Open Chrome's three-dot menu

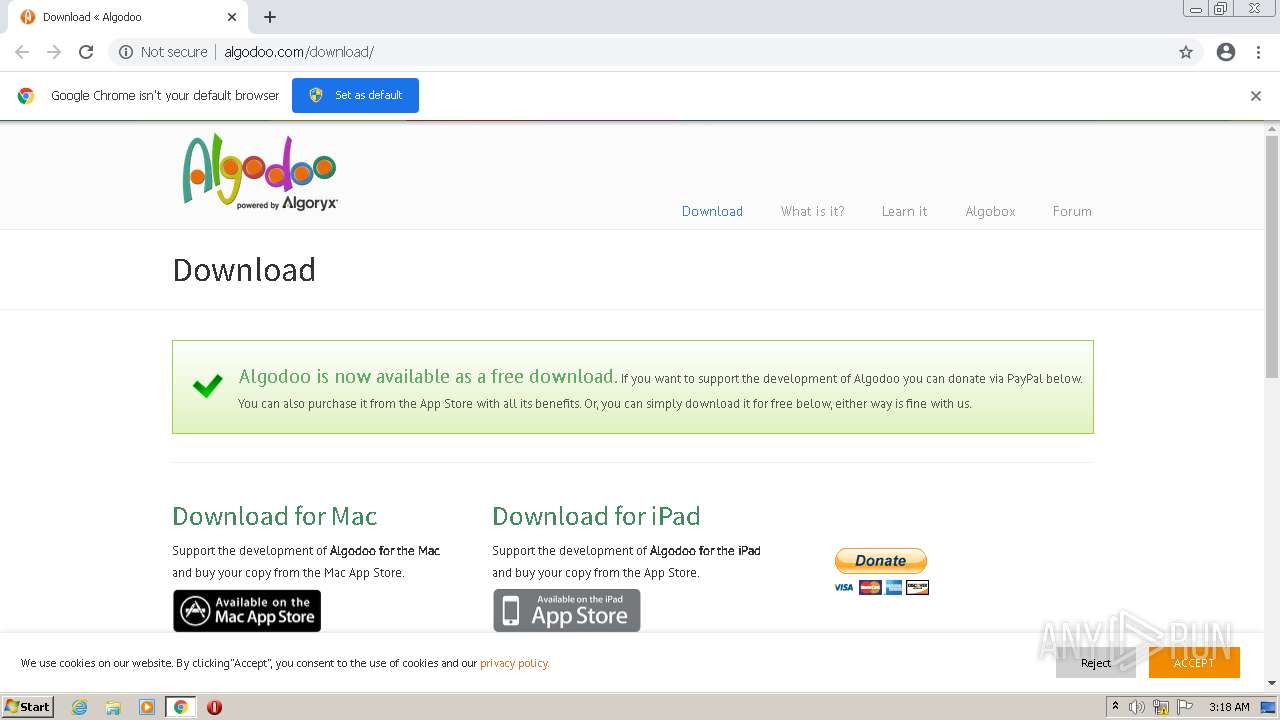[1258, 52]
